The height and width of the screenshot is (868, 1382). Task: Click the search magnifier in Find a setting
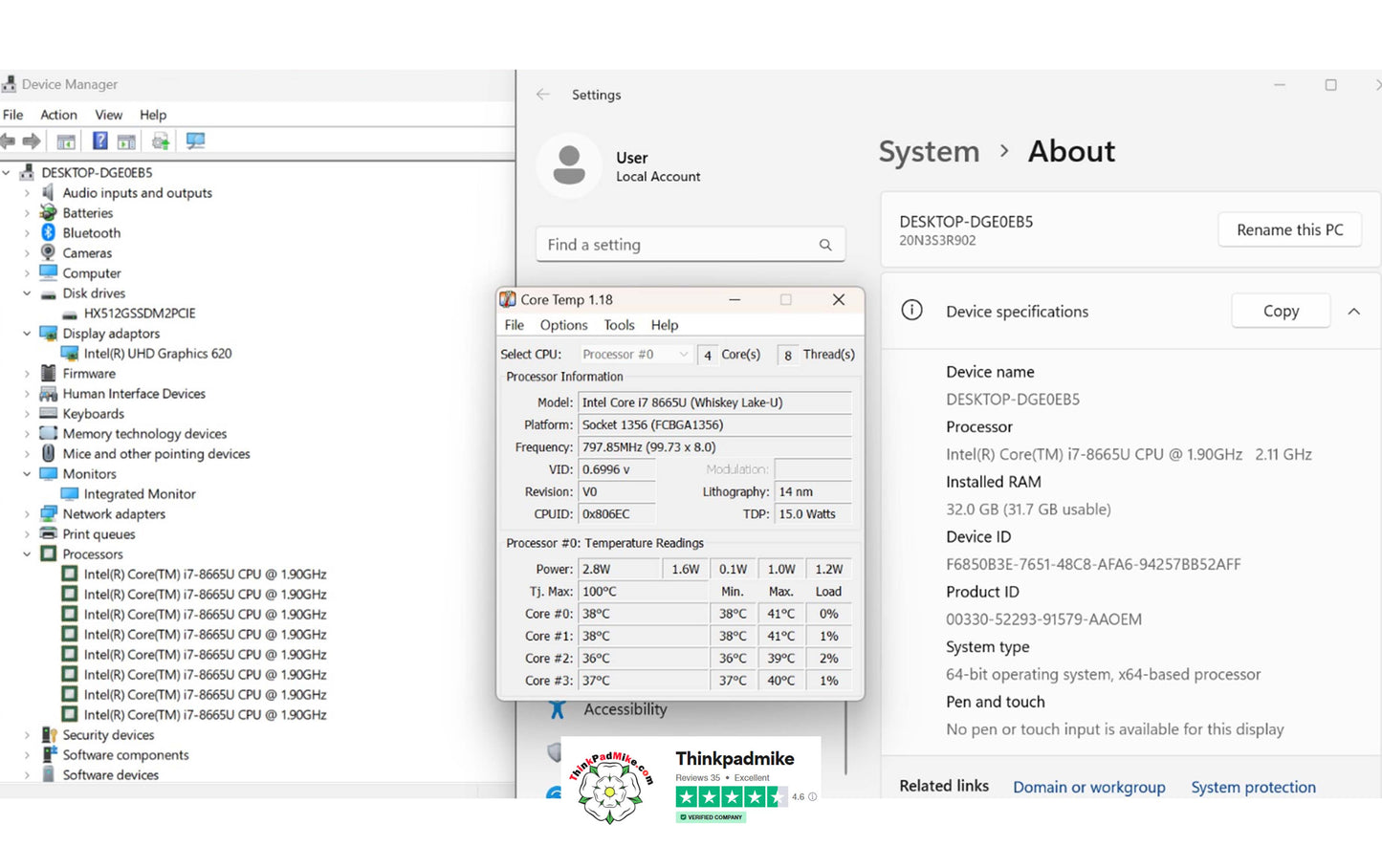coord(825,245)
